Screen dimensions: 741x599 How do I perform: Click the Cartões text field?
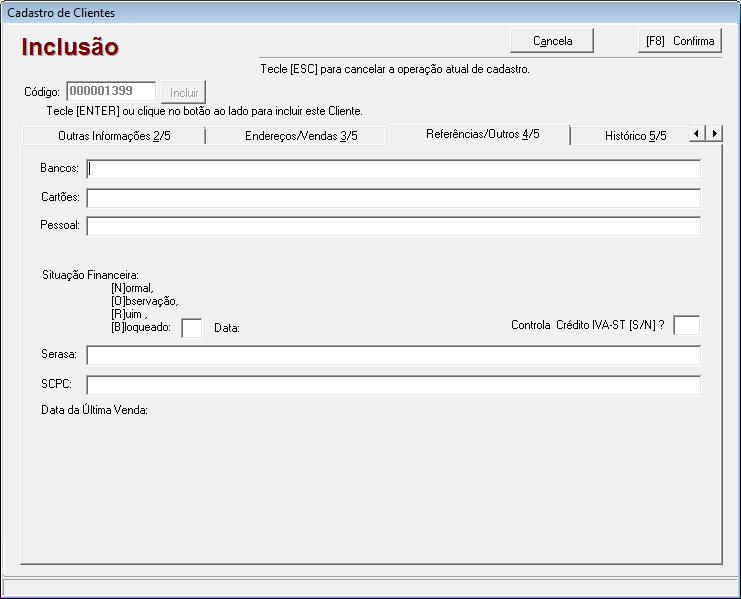(x=393, y=197)
